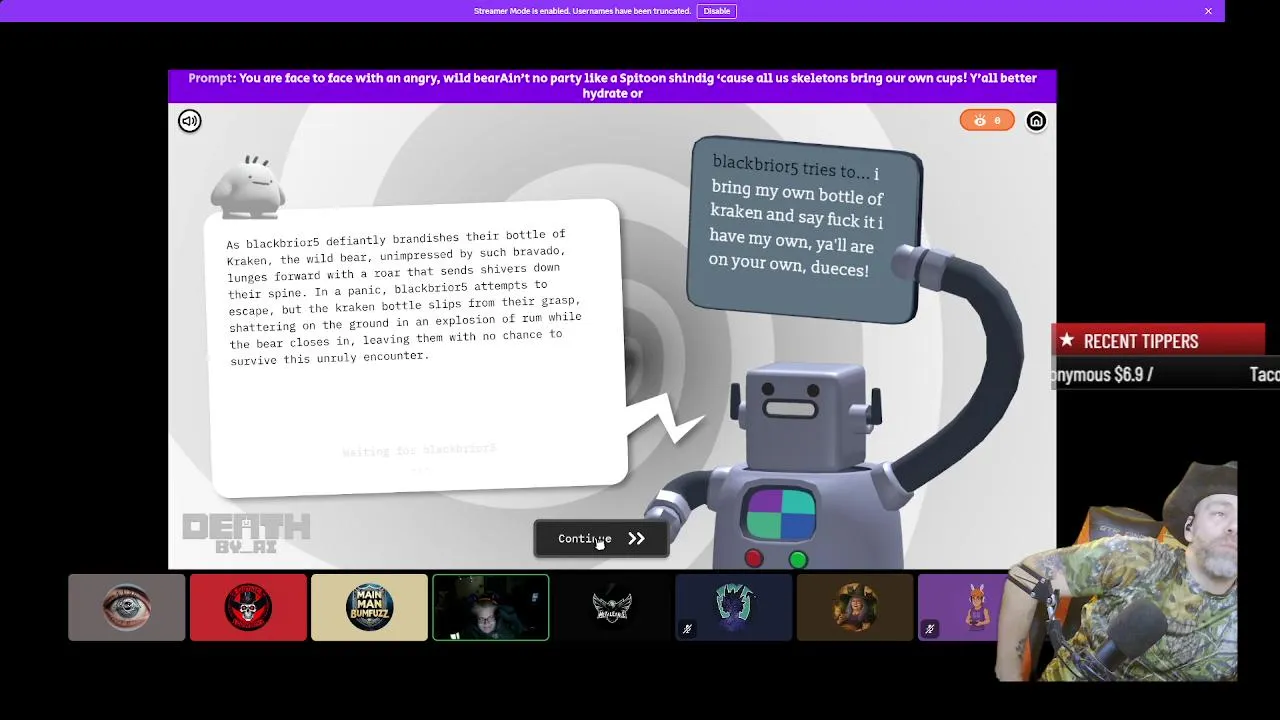Click the red skull avatar tile
This screenshot has width=1280, height=720.
(248, 607)
